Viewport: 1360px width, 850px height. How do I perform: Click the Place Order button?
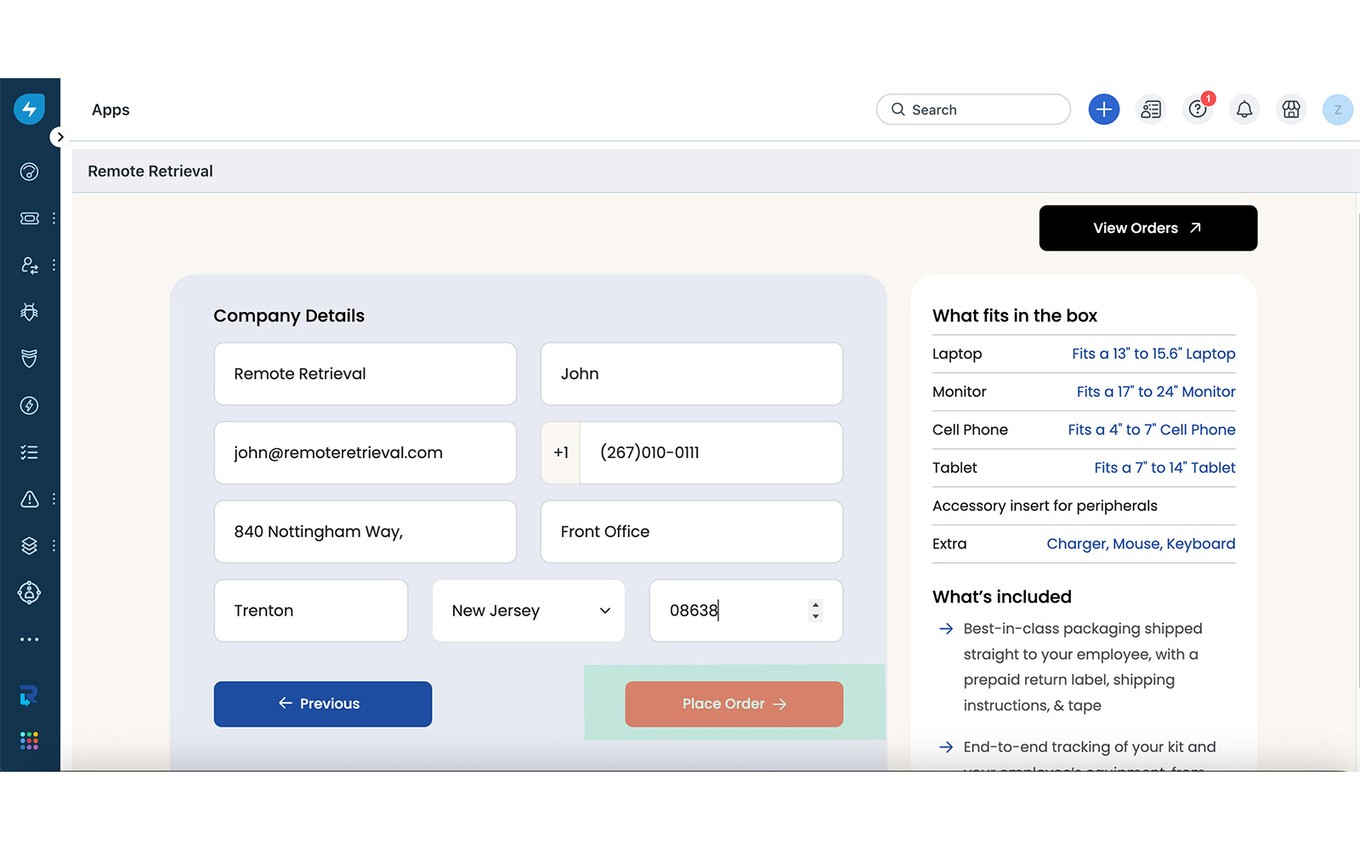coord(734,704)
